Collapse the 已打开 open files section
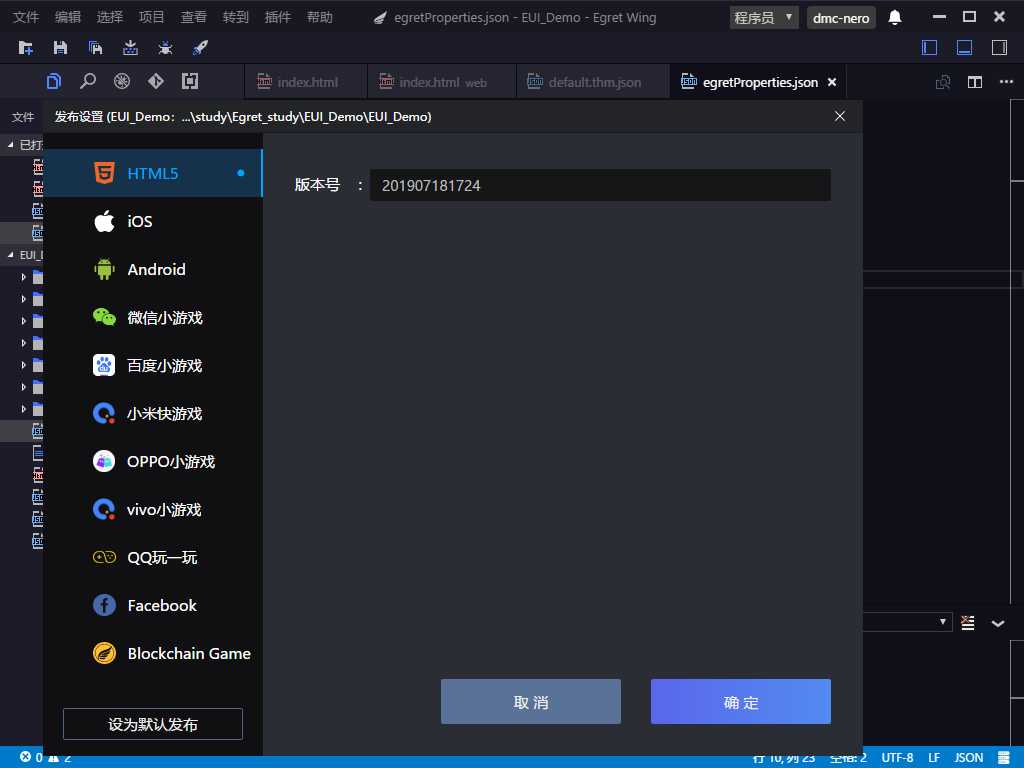This screenshot has width=1024, height=768. 10,144
